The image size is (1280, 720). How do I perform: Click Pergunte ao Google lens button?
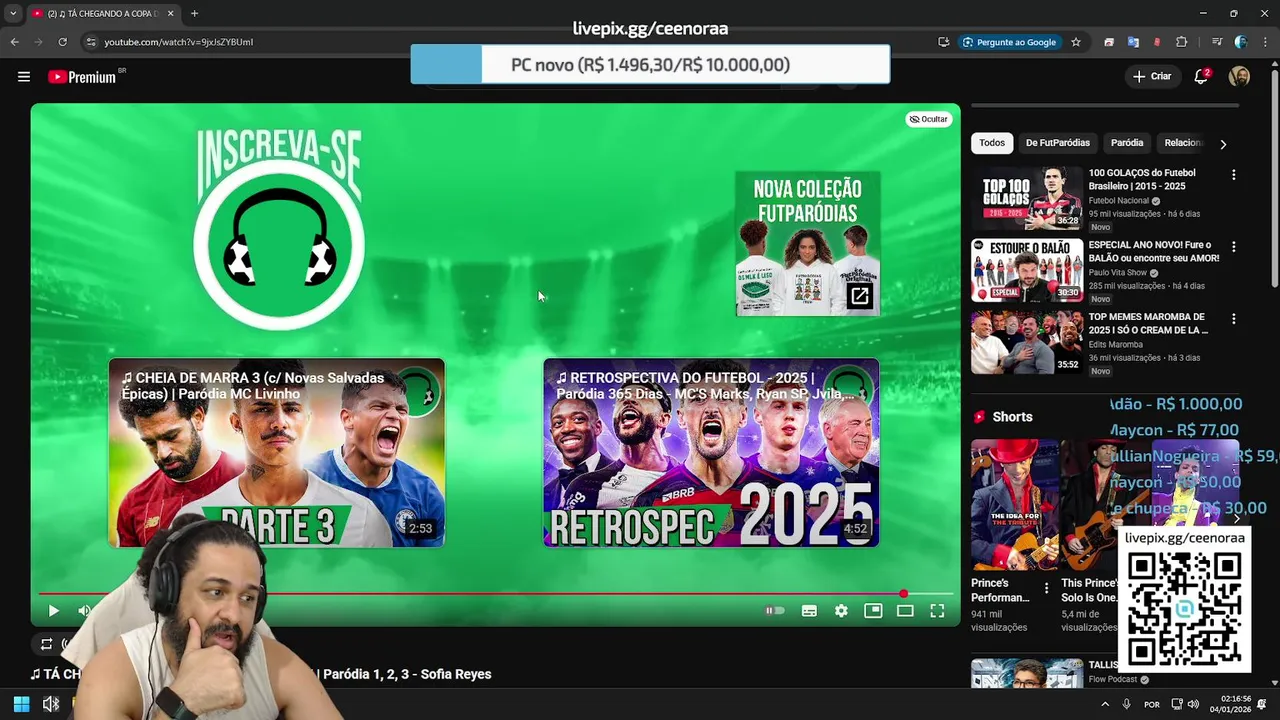click(1010, 42)
